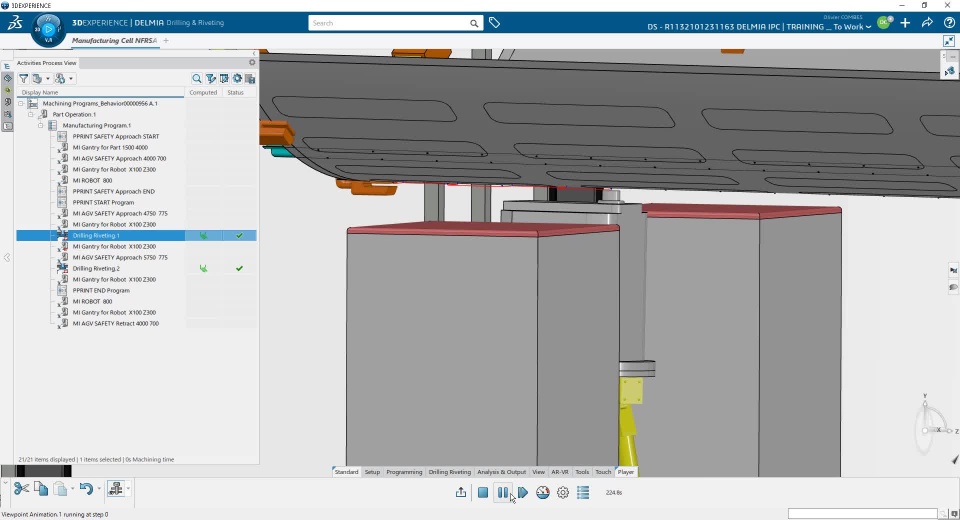Click the plus add icon in the top bar
Viewport: 960px width, 520px height.
click(x=905, y=23)
